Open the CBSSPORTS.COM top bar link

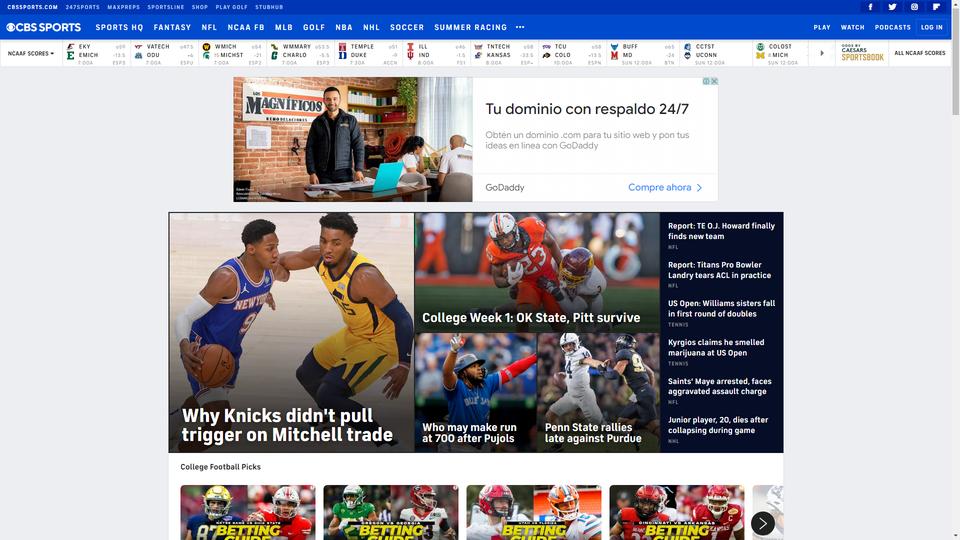pos(32,7)
